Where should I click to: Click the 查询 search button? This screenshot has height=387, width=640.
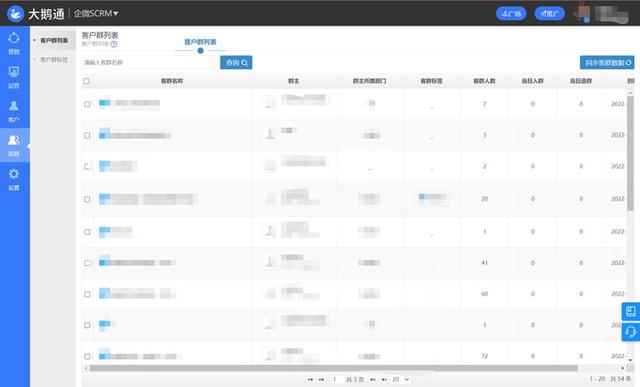pyautogui.click(x=236, y=62)
